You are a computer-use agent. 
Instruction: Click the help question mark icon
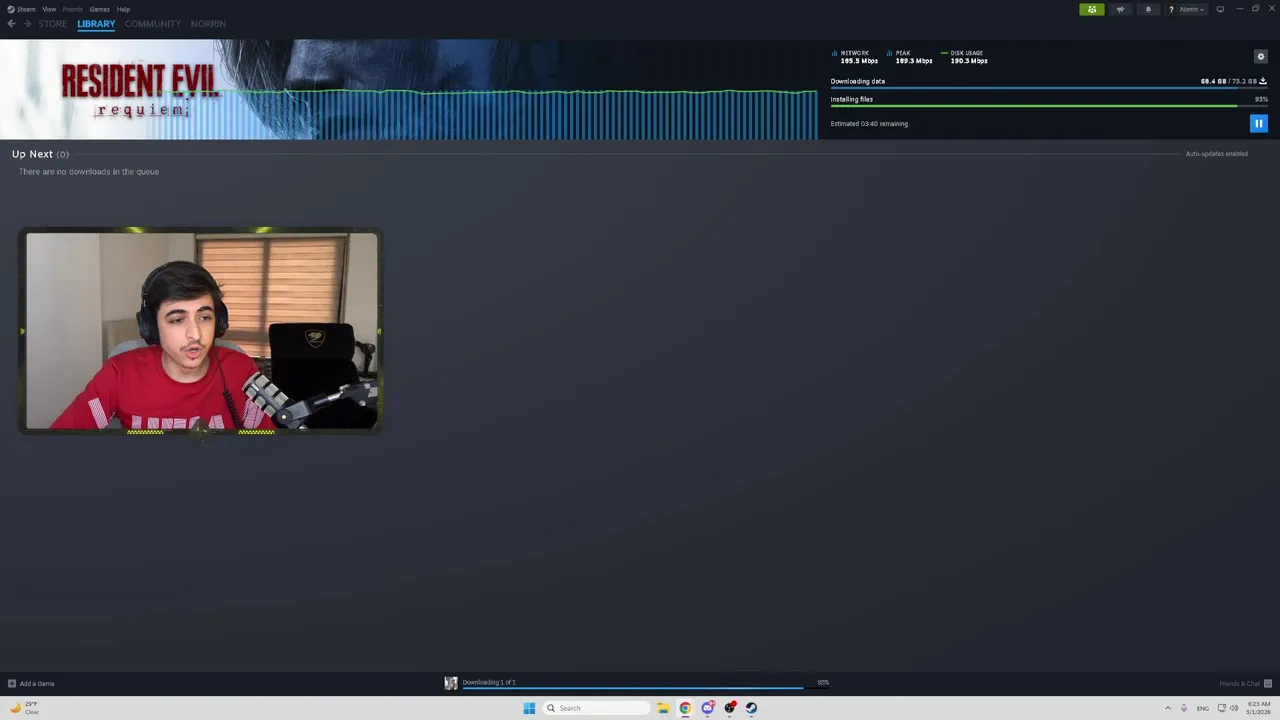tap(1171, 9)
